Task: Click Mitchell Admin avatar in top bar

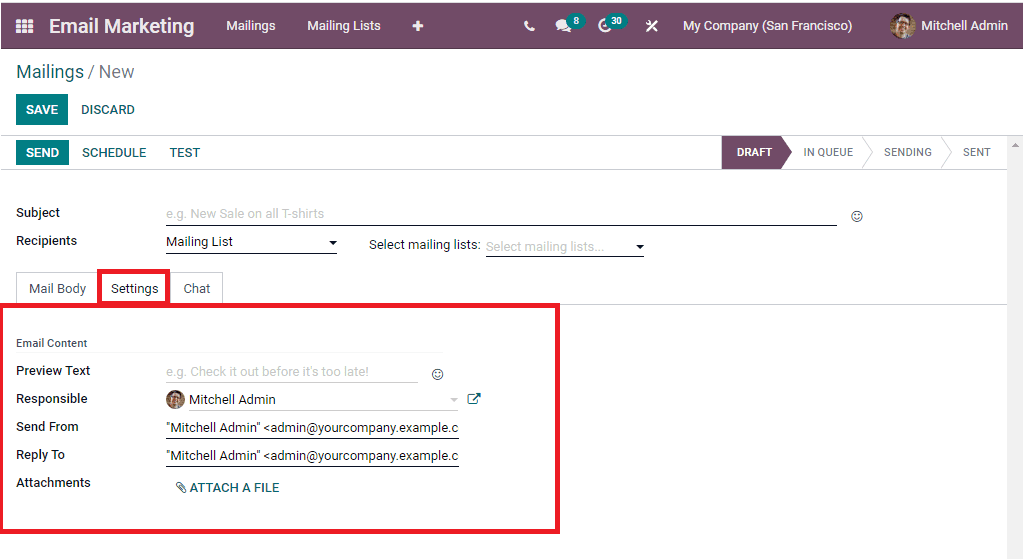Action: [903, 26]
